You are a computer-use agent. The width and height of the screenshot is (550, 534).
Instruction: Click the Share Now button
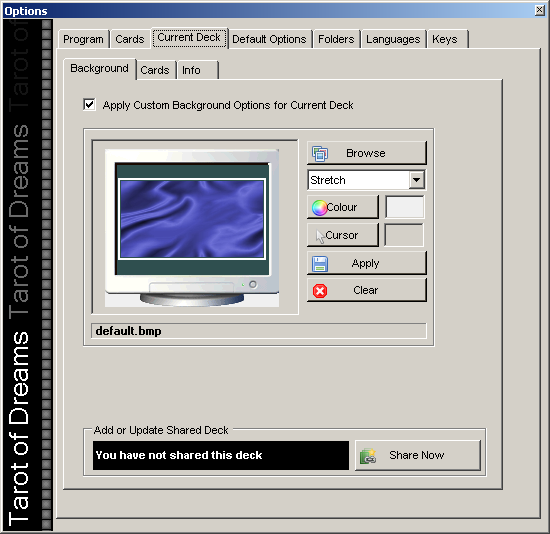point(417,455)
